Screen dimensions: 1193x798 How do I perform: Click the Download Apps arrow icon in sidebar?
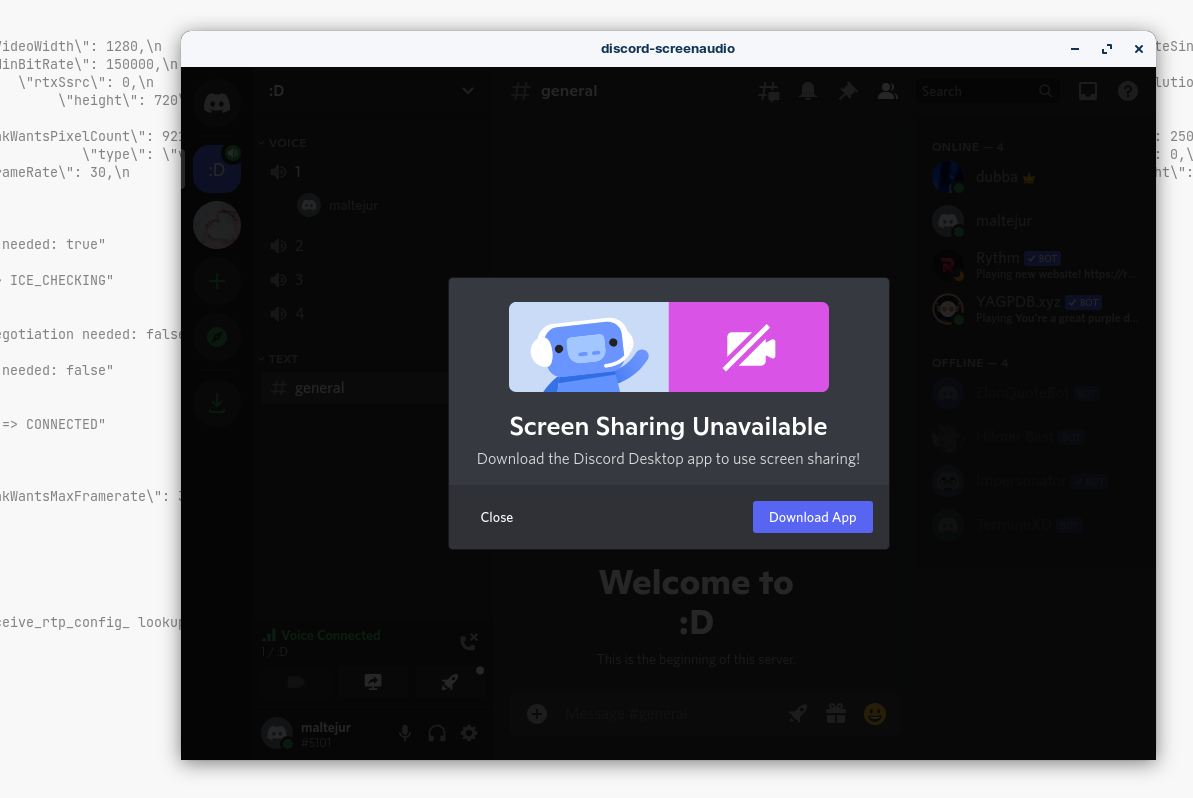click(217, 402)
